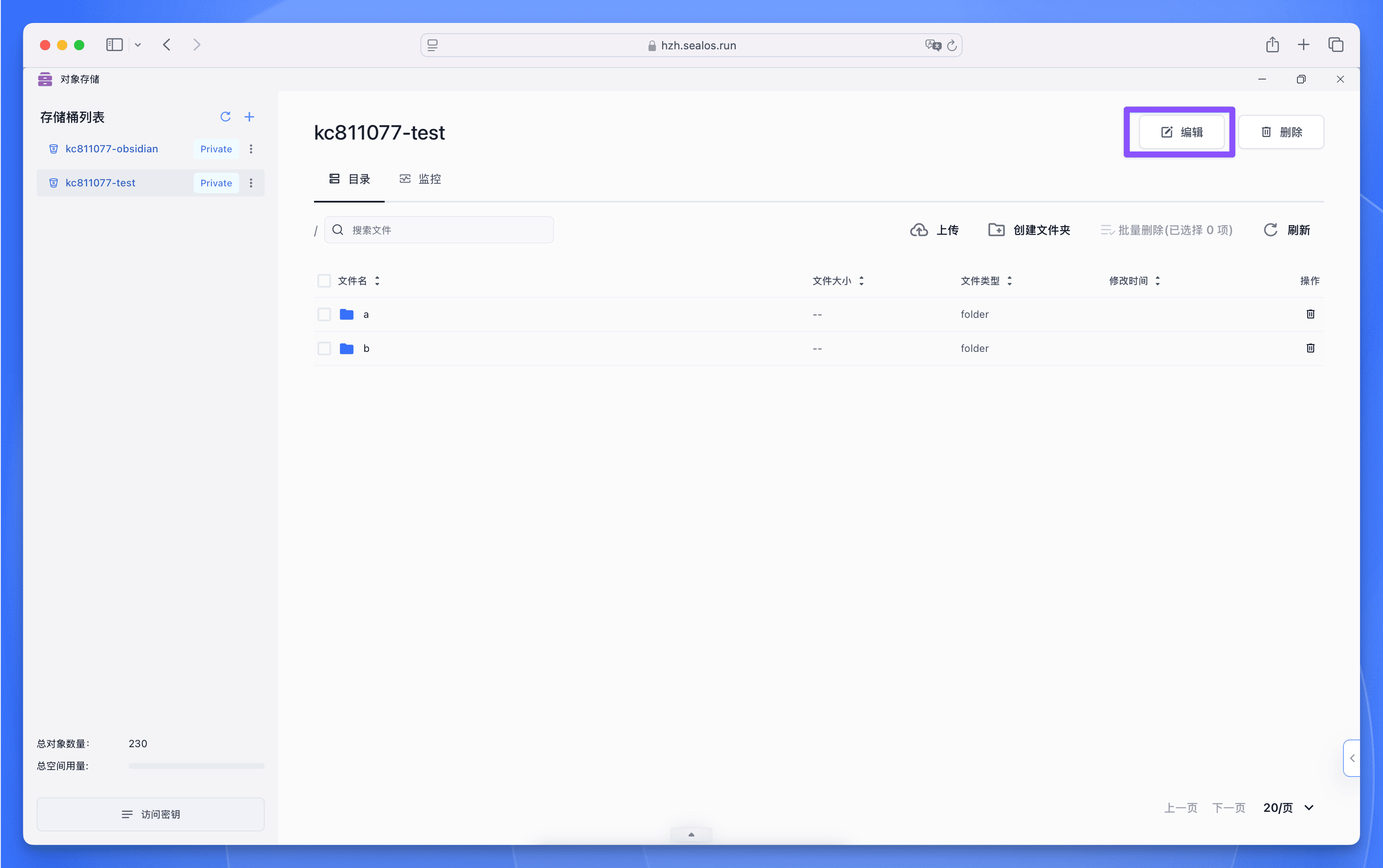
Task: Delete folder a using trash icon
Action: click(x=1310, y=314)
